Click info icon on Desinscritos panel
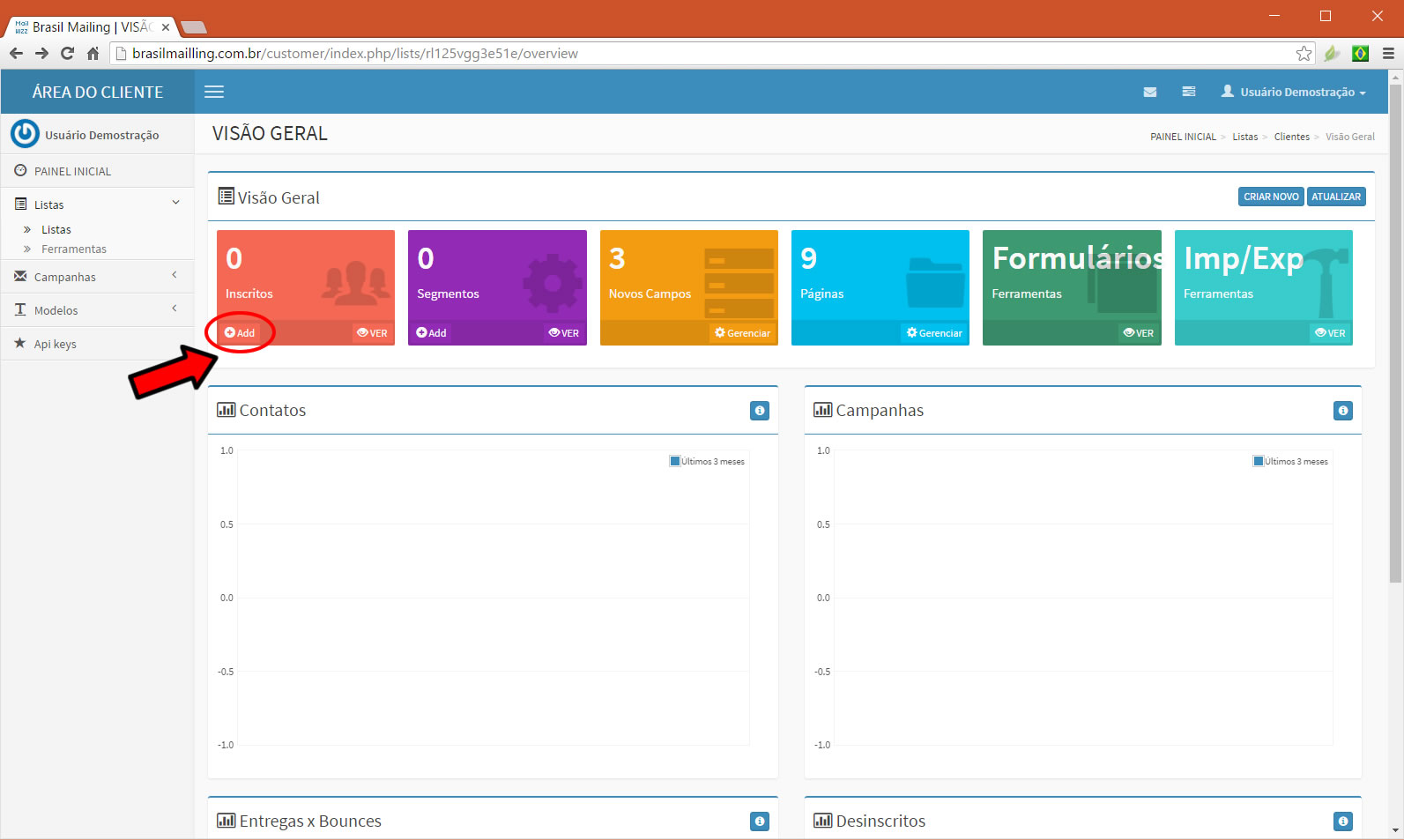Screen dimensions: 1404x840 point(1343,821)
